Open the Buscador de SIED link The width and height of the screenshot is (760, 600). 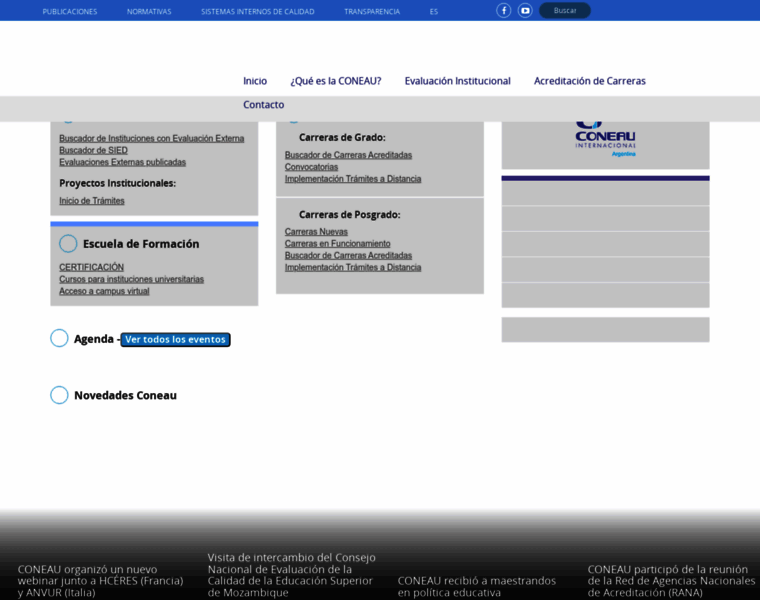[x=94, y=150]
